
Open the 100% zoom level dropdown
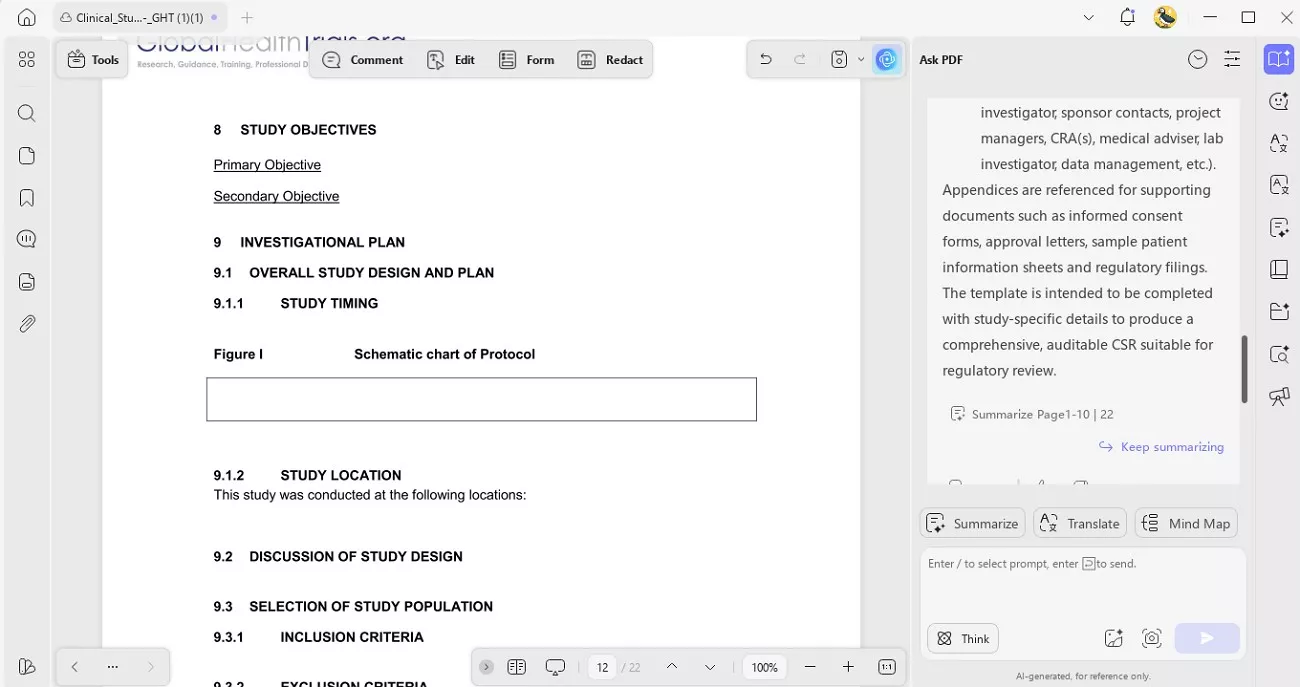pos(764,666)
